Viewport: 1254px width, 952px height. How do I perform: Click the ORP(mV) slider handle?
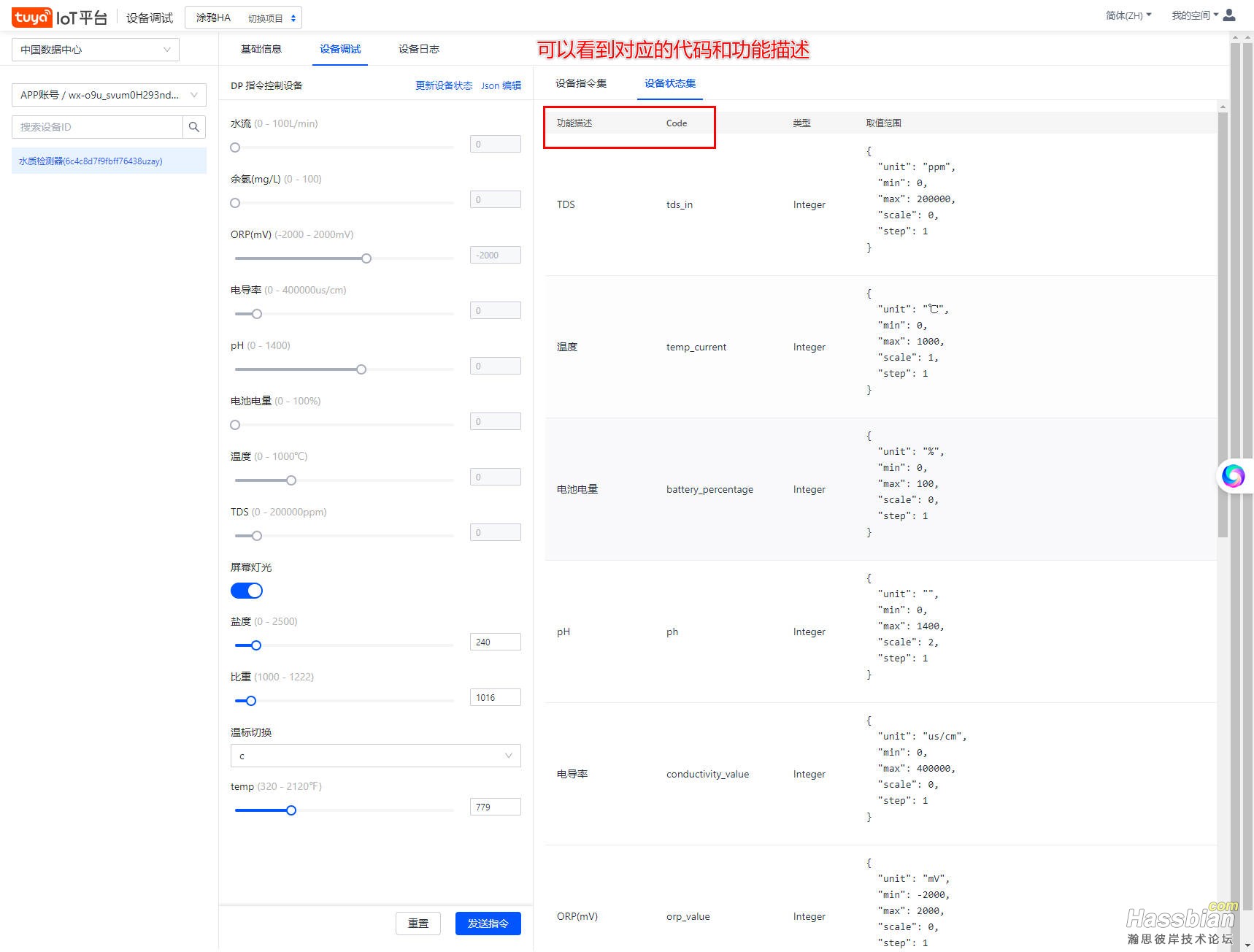[366, 258]
